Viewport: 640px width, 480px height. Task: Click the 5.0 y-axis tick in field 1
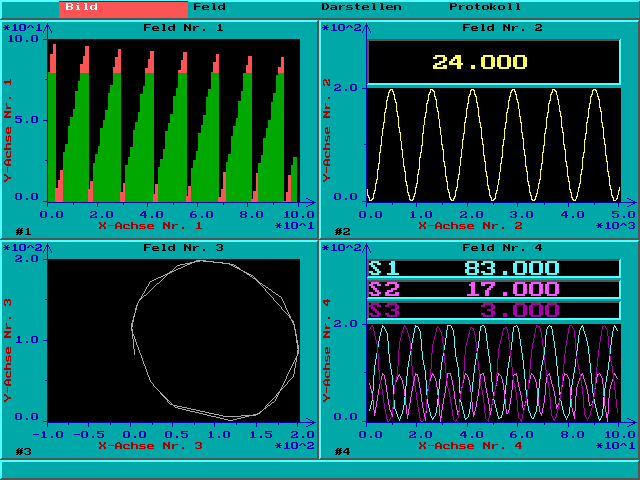pos(27,120)
